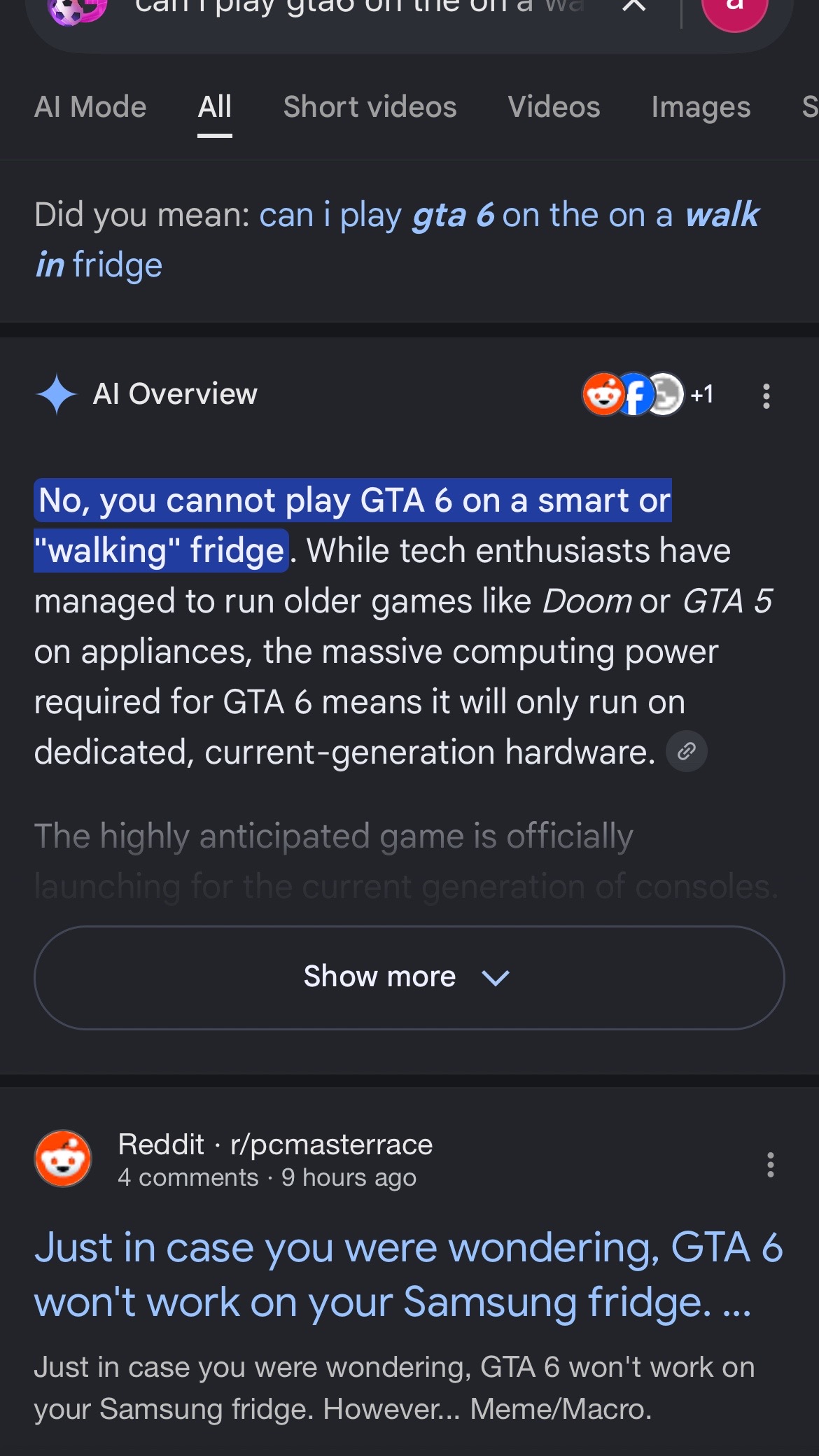Open the +1 additional sources indicator
This screenshot has height=1456, width=819.
point(701,395)
